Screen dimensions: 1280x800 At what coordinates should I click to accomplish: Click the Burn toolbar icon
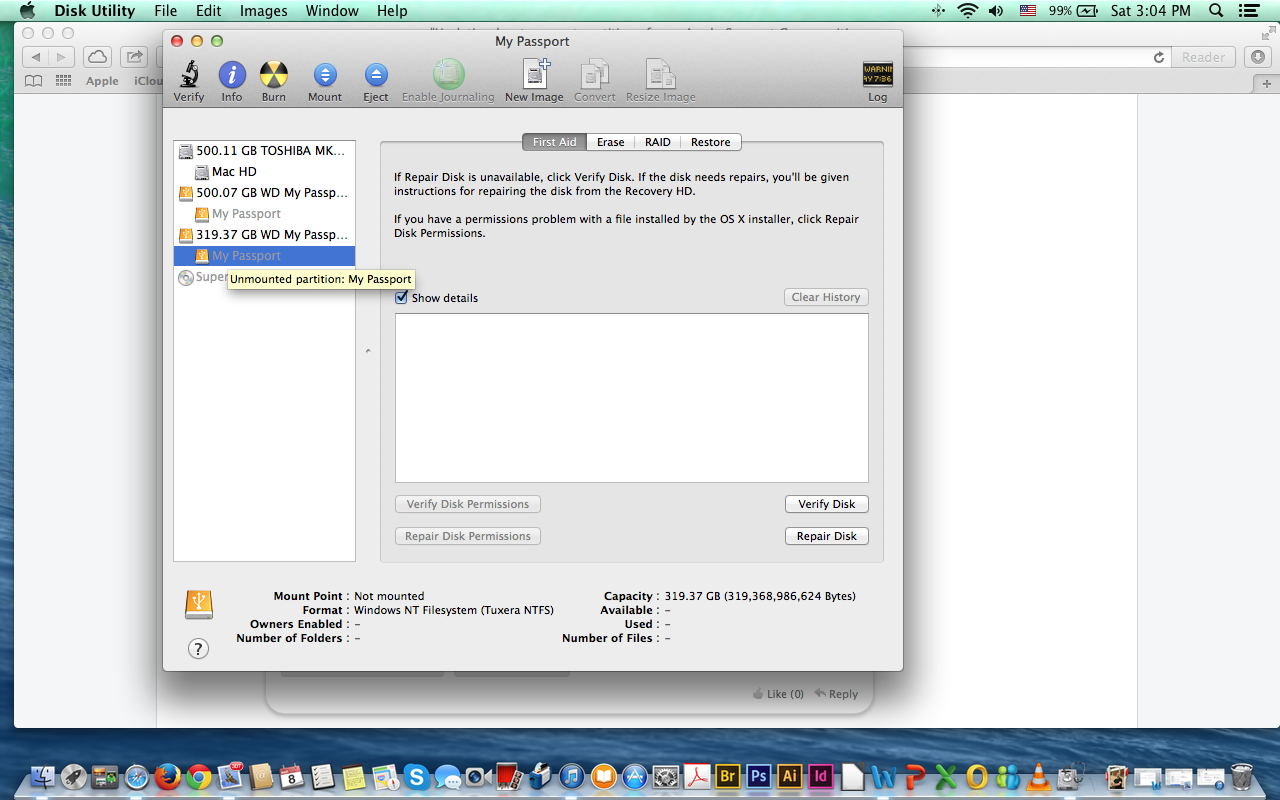[x=274, y=75]
